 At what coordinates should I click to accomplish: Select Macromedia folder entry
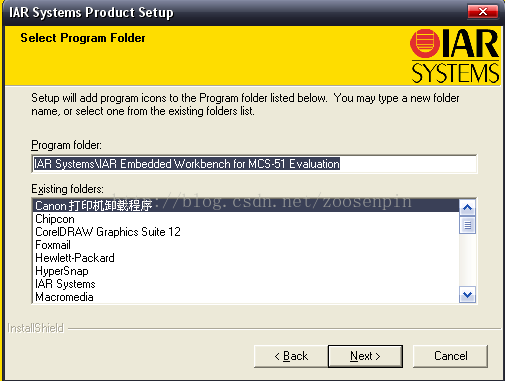246,297
